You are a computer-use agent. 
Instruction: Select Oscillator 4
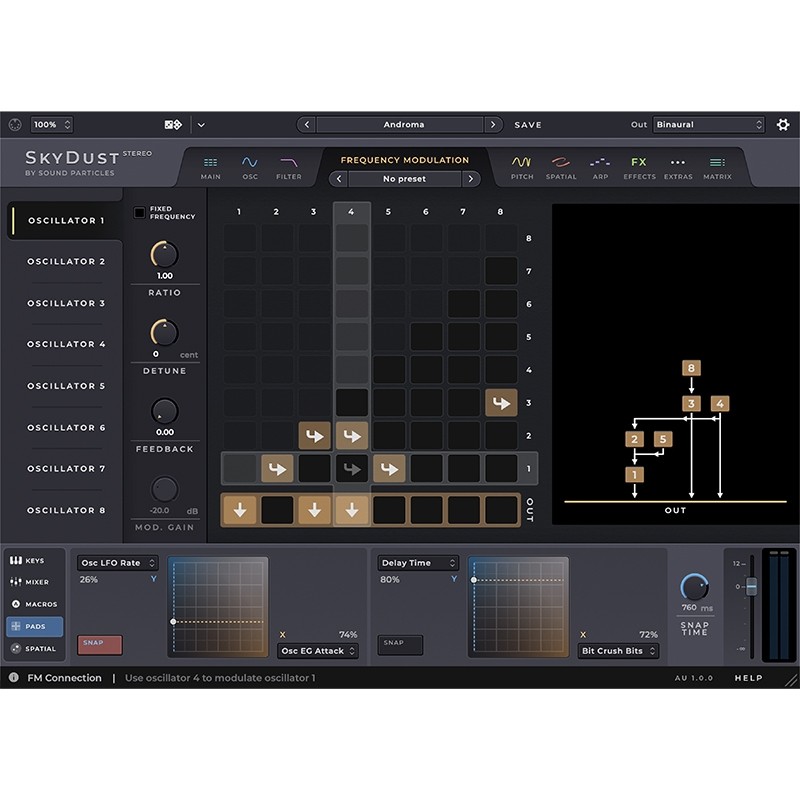click(x=65, y=344)
